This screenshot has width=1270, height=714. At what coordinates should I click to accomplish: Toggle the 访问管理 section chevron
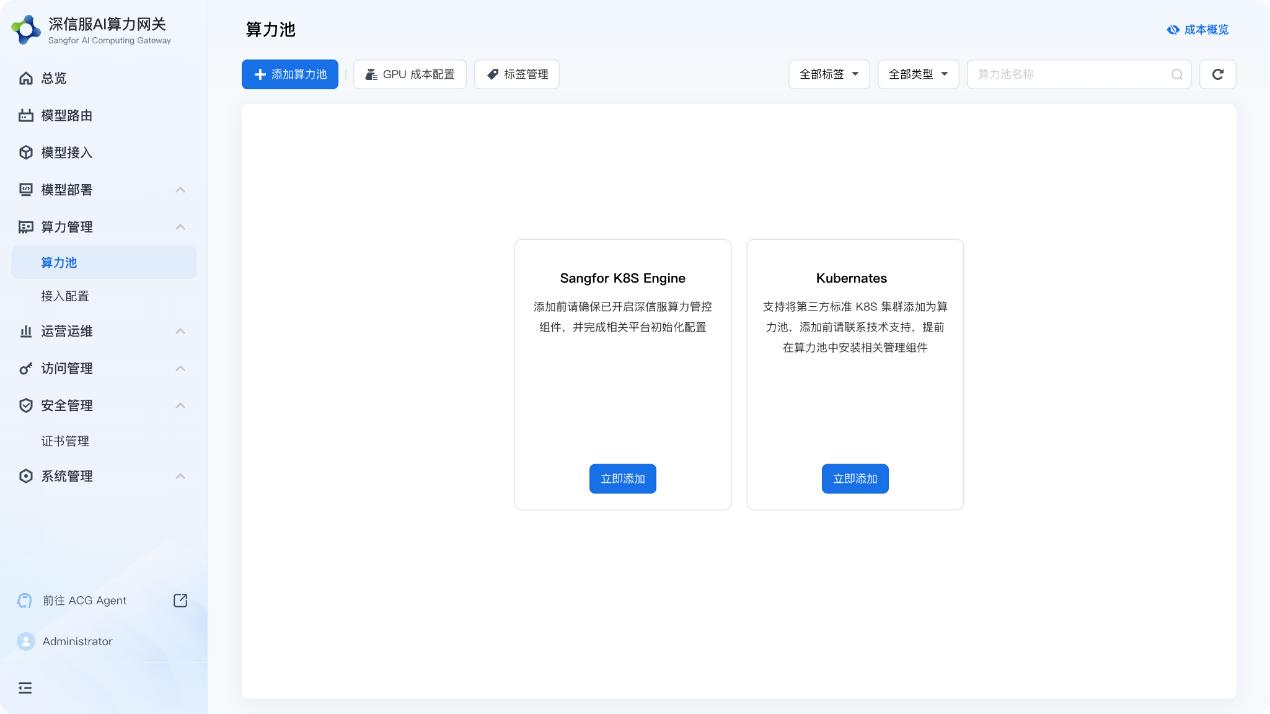click(180, 368)
